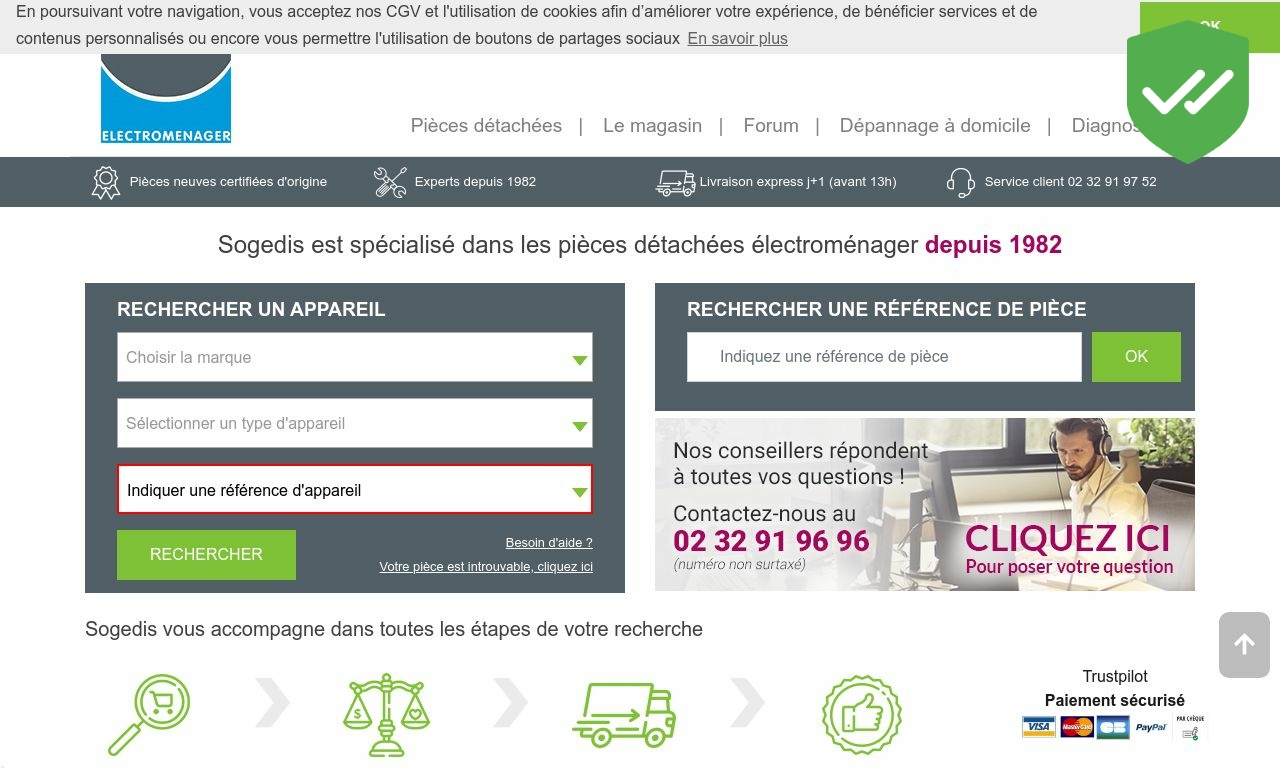Click the green delivery truck step icon
The width and height of the screenshot is (1280, 768).
pos(624,715)
